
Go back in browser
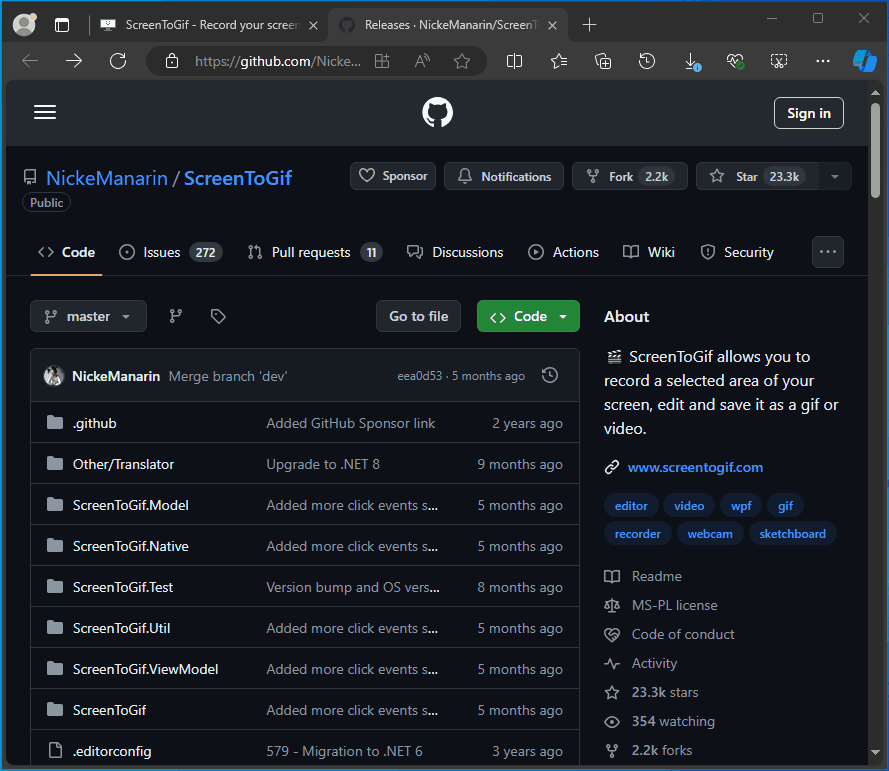tap(29, 61)
